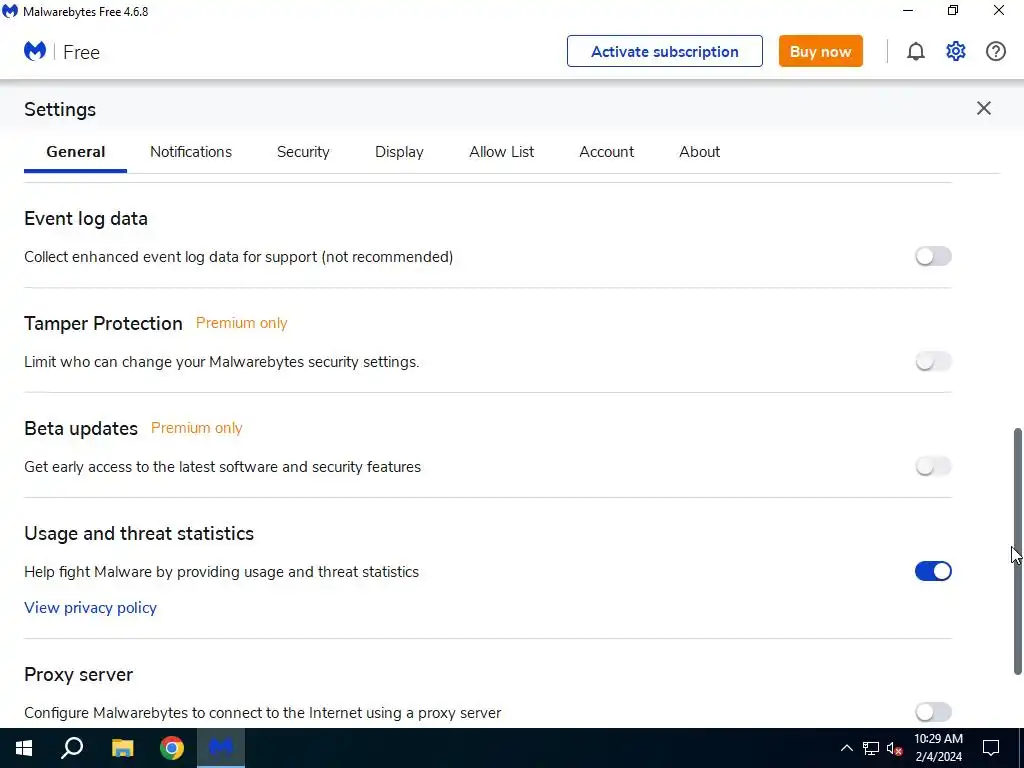
Task: Launch Google Chrome from the taskbar
Action: pos(172,748)
